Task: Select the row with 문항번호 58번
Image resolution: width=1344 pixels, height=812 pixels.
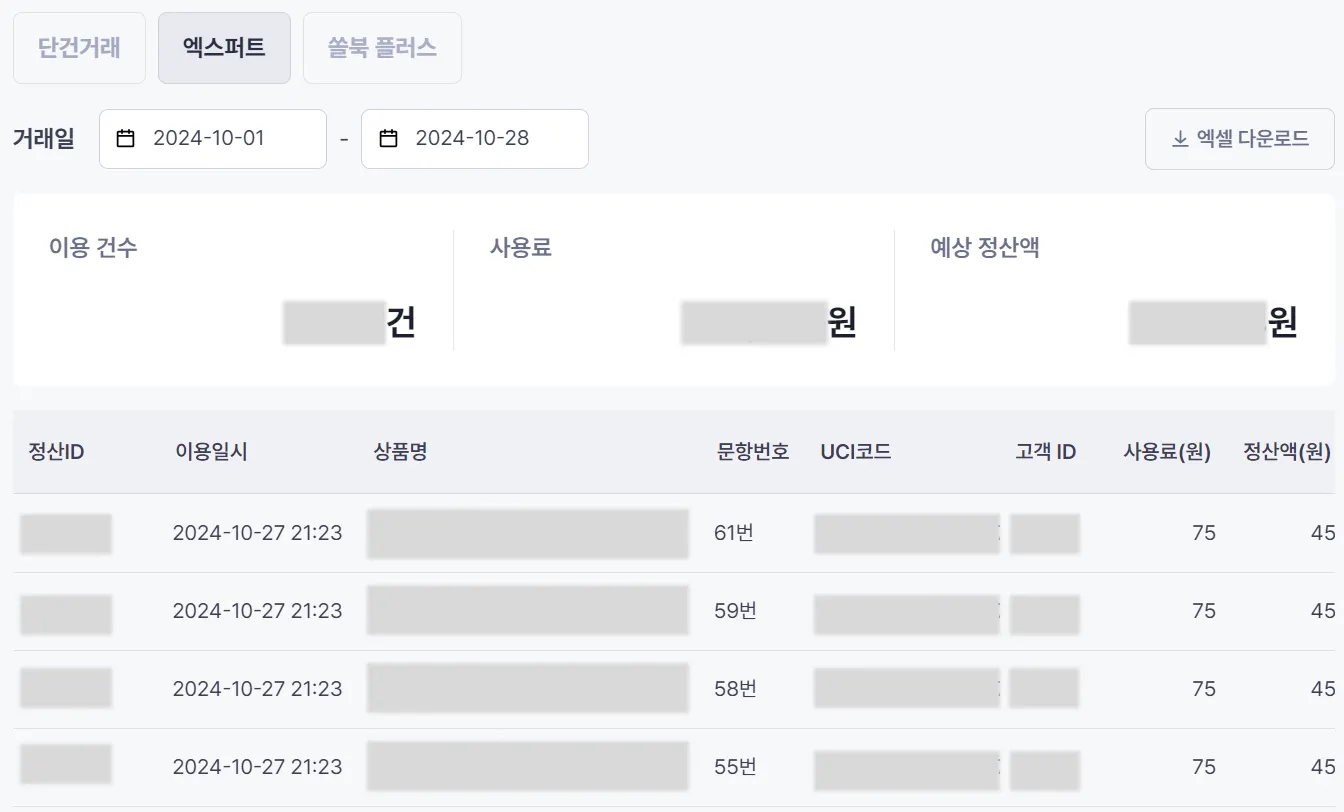Action: point(734,689)
